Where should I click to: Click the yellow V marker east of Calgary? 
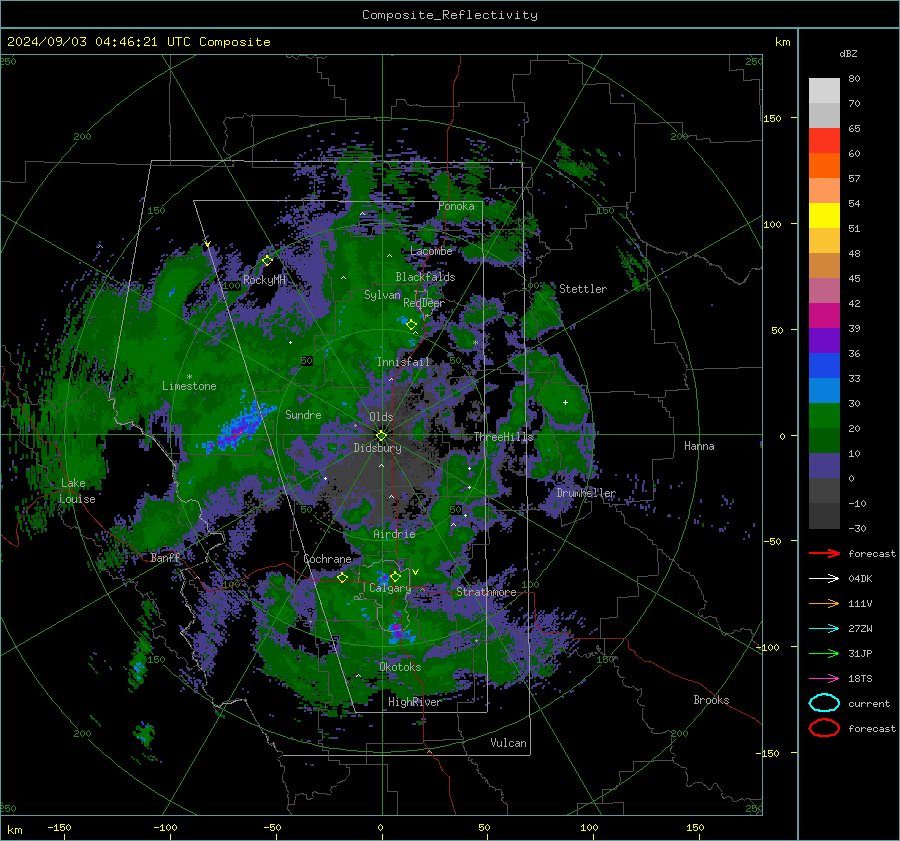[416, 572]
